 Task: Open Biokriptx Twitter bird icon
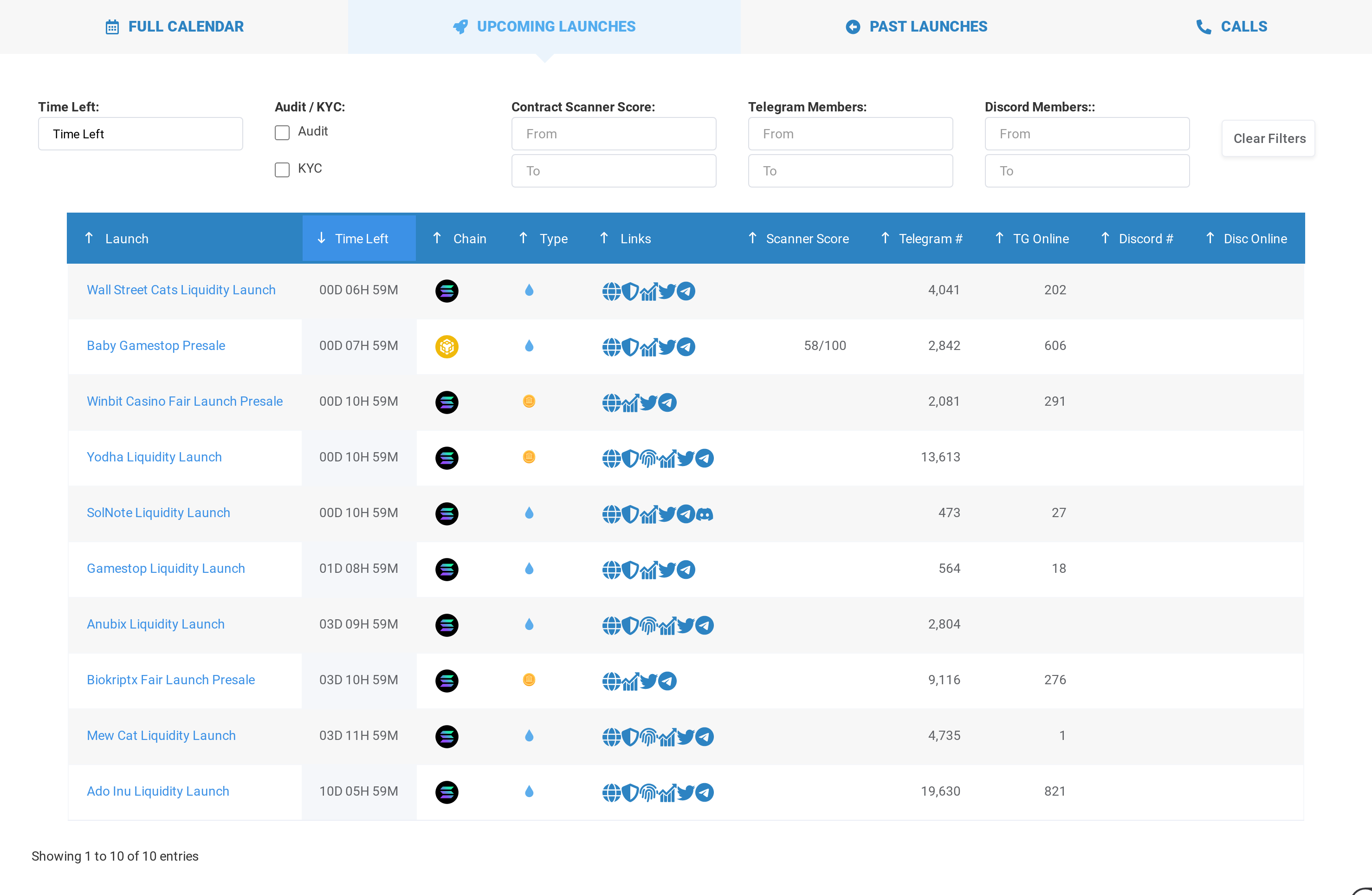tap(648, 681)
